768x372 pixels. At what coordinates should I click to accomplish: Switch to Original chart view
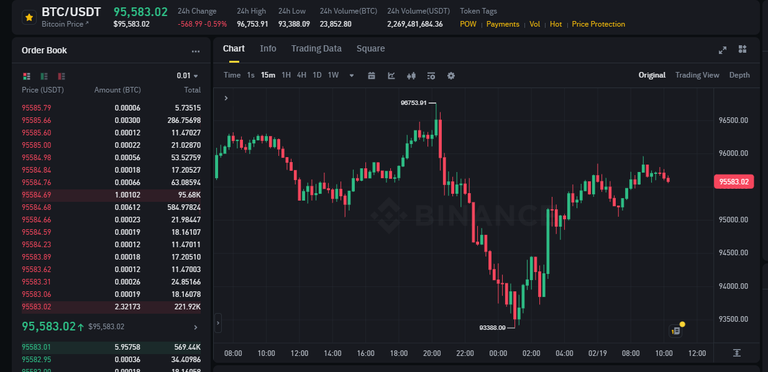(x=651, y=75)
